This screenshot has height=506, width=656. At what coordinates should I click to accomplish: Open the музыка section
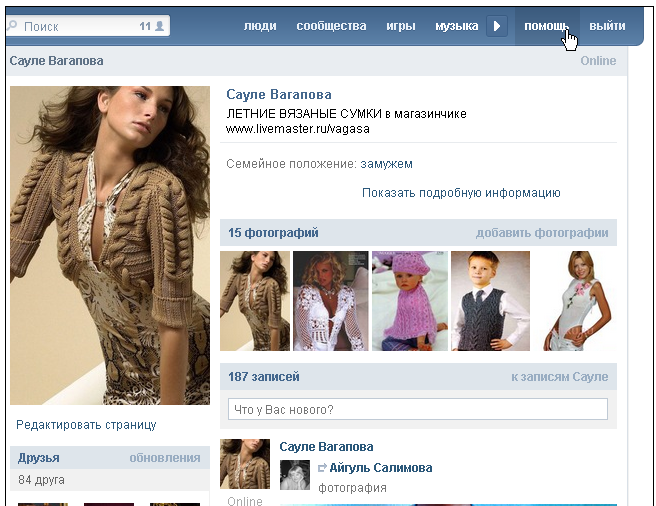pos(456,26)
